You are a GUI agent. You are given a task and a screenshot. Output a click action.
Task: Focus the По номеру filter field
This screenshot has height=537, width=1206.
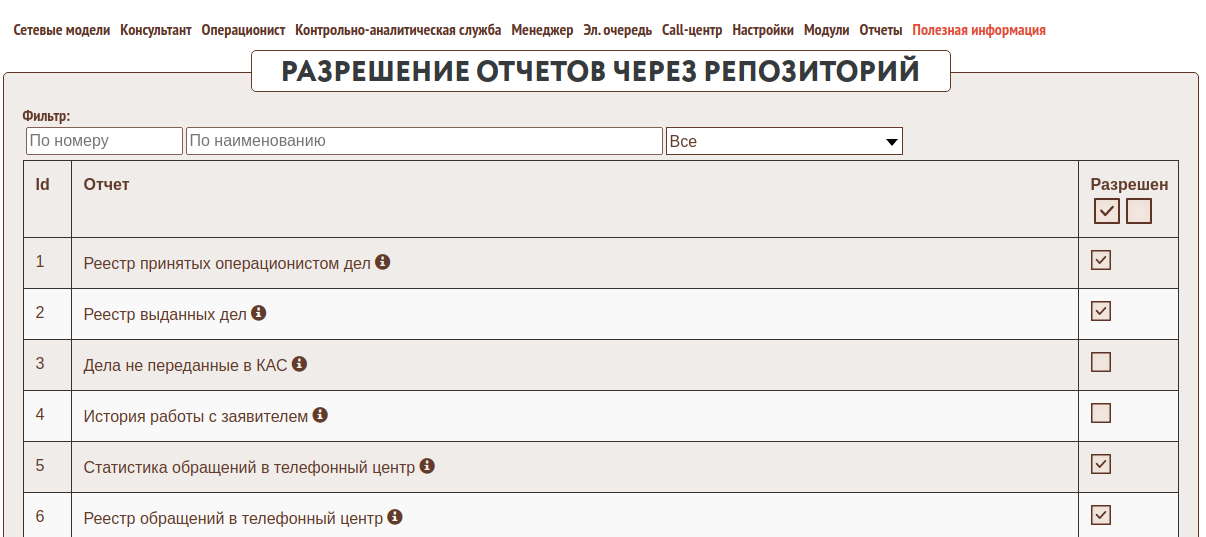click(x=104, y=141)
